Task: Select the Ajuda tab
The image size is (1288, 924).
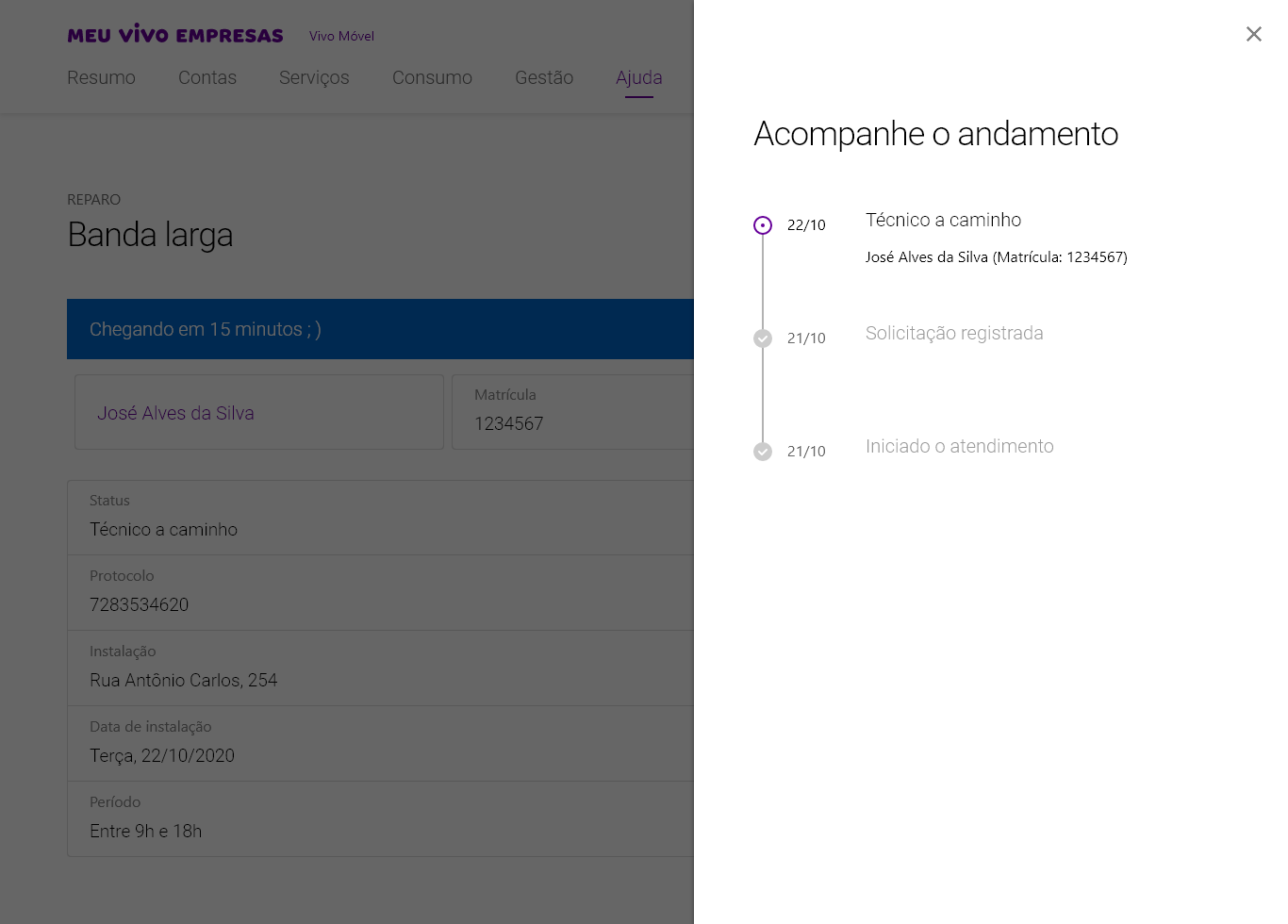Action: click(639, 78)
